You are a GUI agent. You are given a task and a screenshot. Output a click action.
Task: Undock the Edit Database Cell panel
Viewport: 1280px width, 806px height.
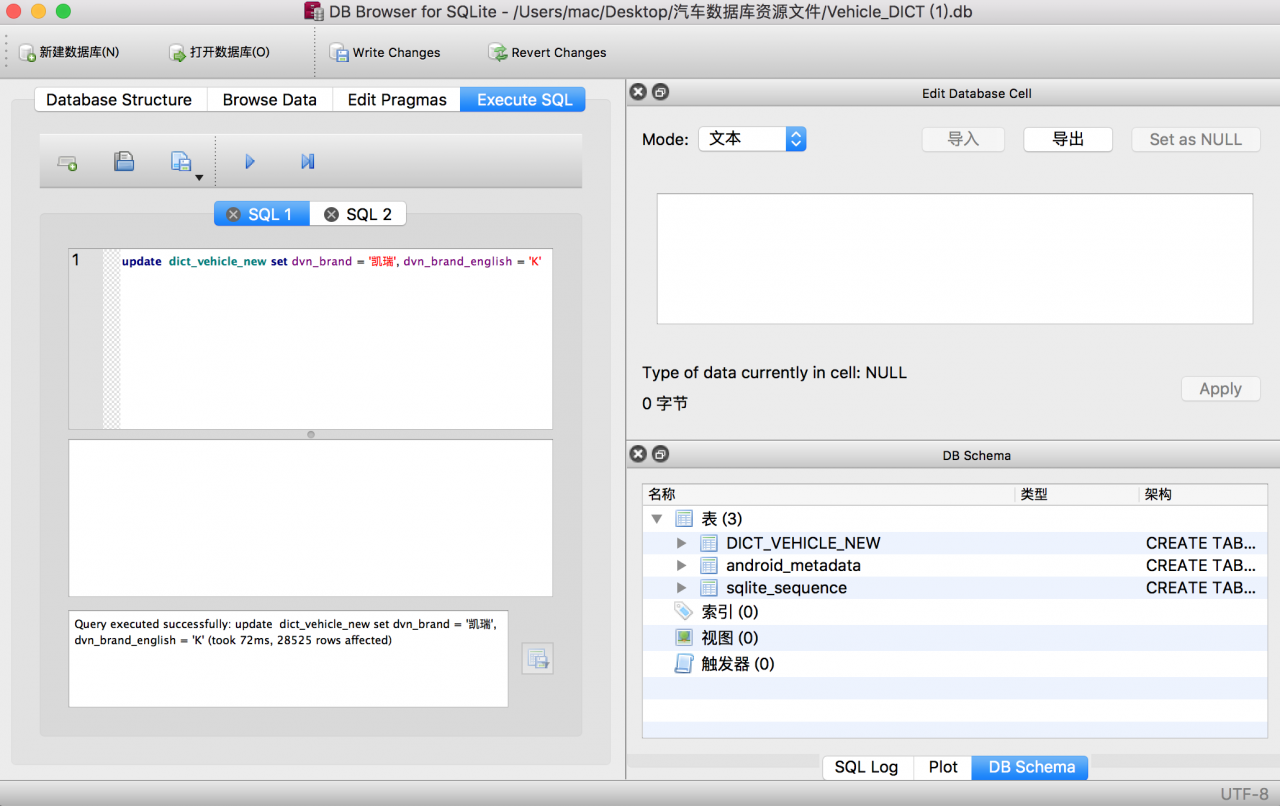point(660,92)
